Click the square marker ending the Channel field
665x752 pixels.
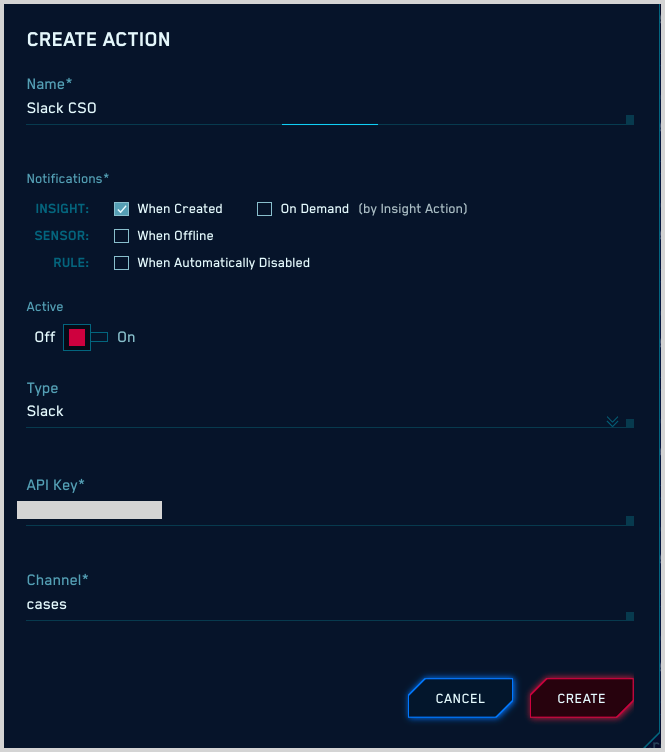[x=629, y=616]
